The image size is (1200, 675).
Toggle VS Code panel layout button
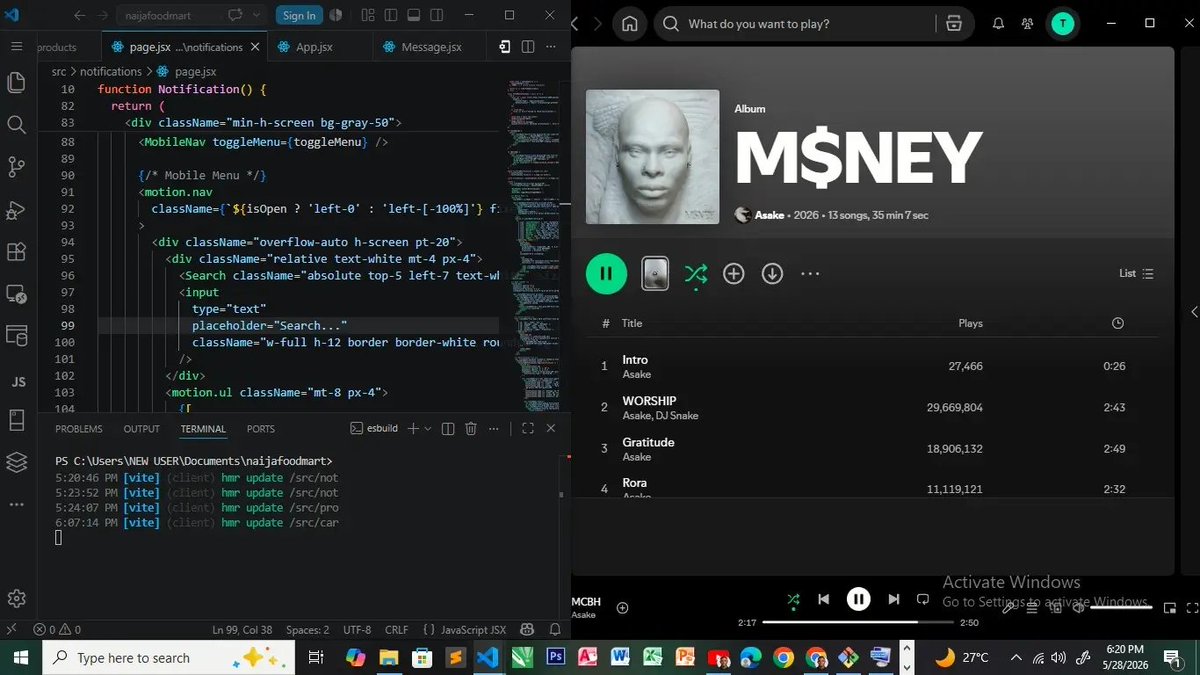pyautogui.click(x=413, y=15)
